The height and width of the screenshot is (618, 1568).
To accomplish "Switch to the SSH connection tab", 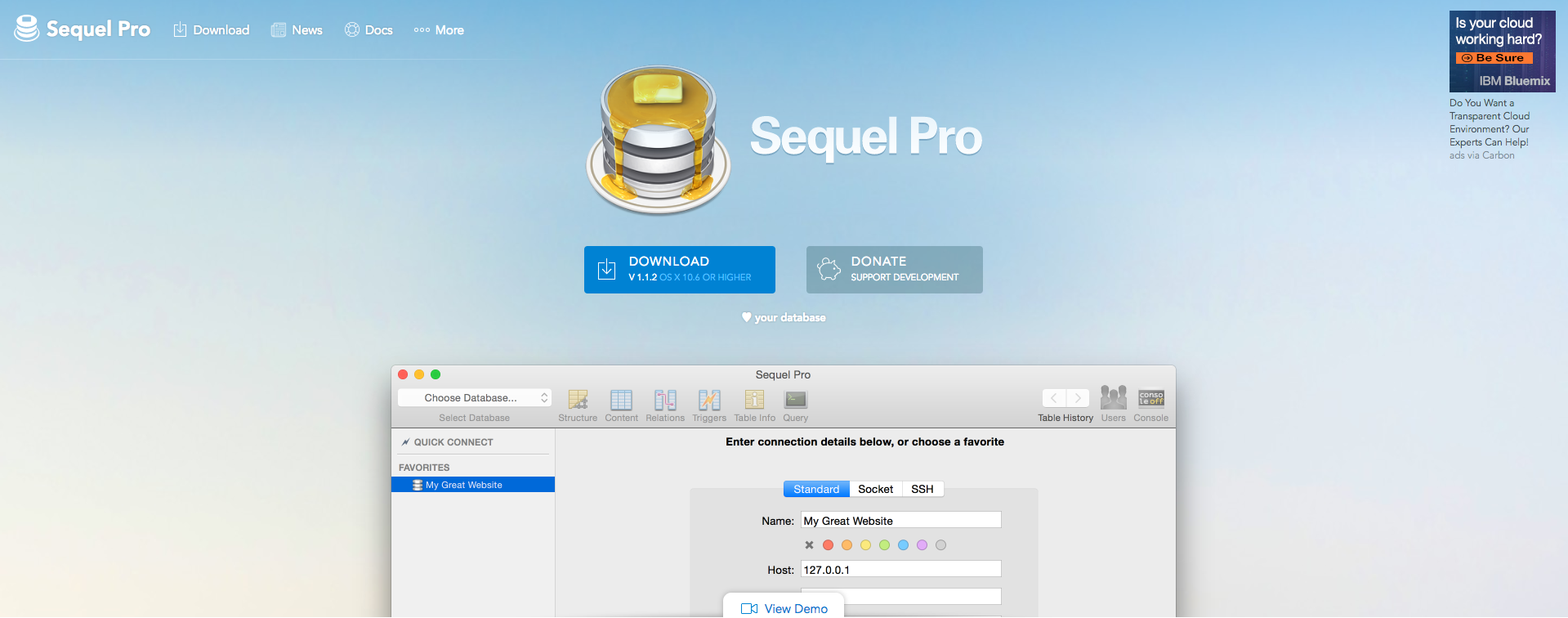I will tap(922, 489).
